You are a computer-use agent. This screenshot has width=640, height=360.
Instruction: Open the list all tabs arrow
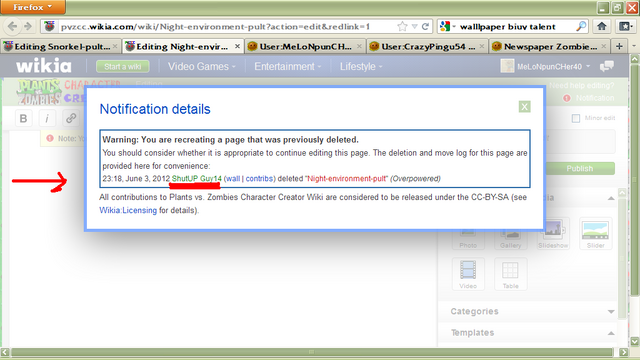[x=634, y=46]
